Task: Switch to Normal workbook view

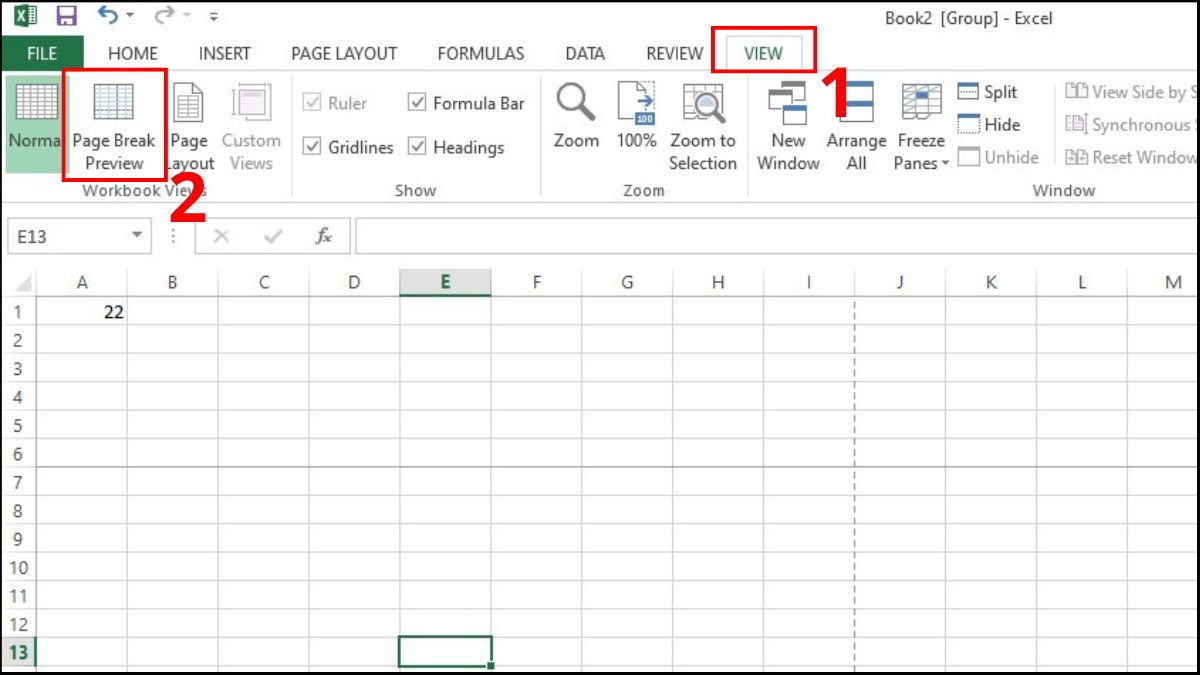Action: 33,124
